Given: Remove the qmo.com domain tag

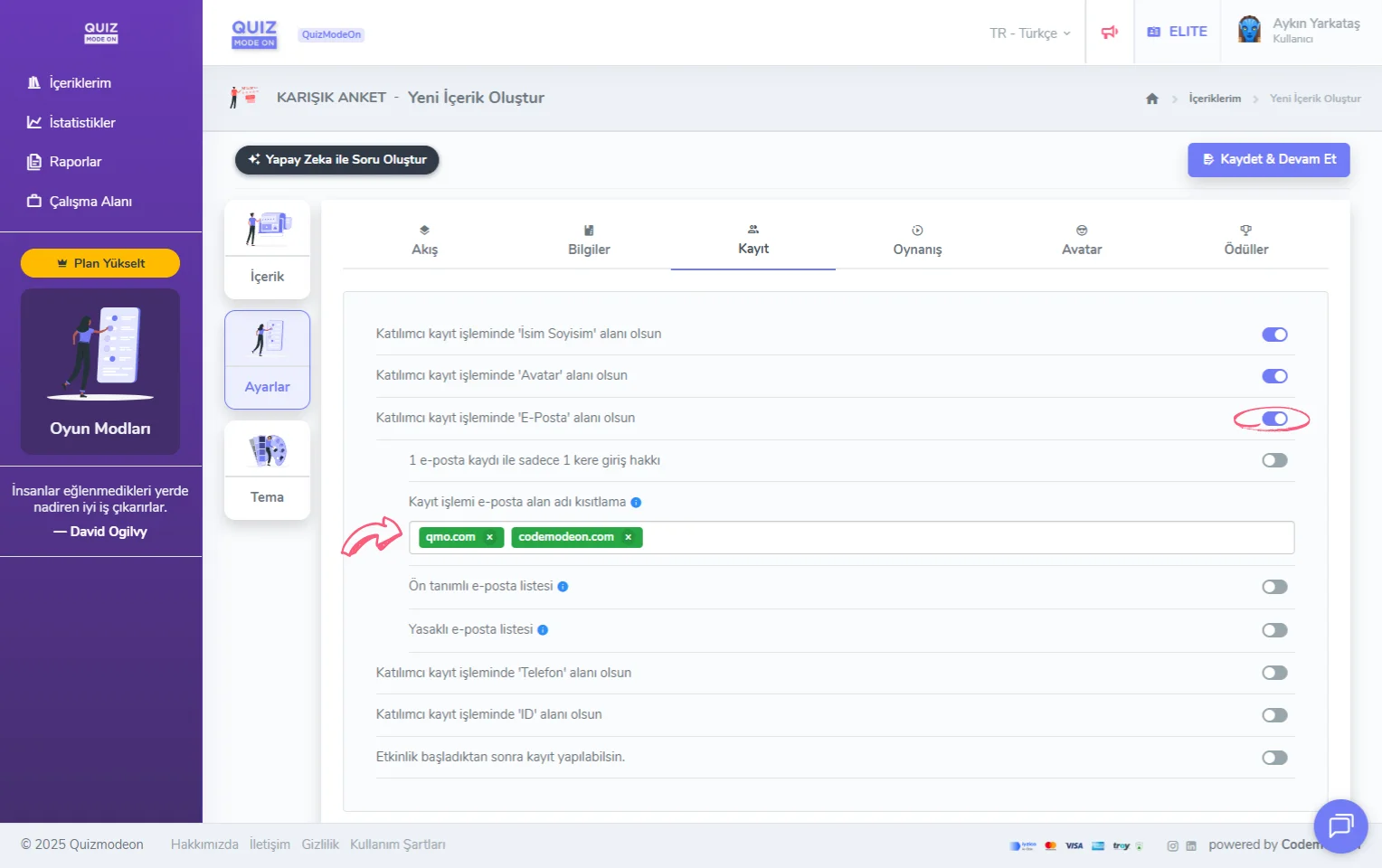Looking at the screenshot, I should [x=490, y=537].
